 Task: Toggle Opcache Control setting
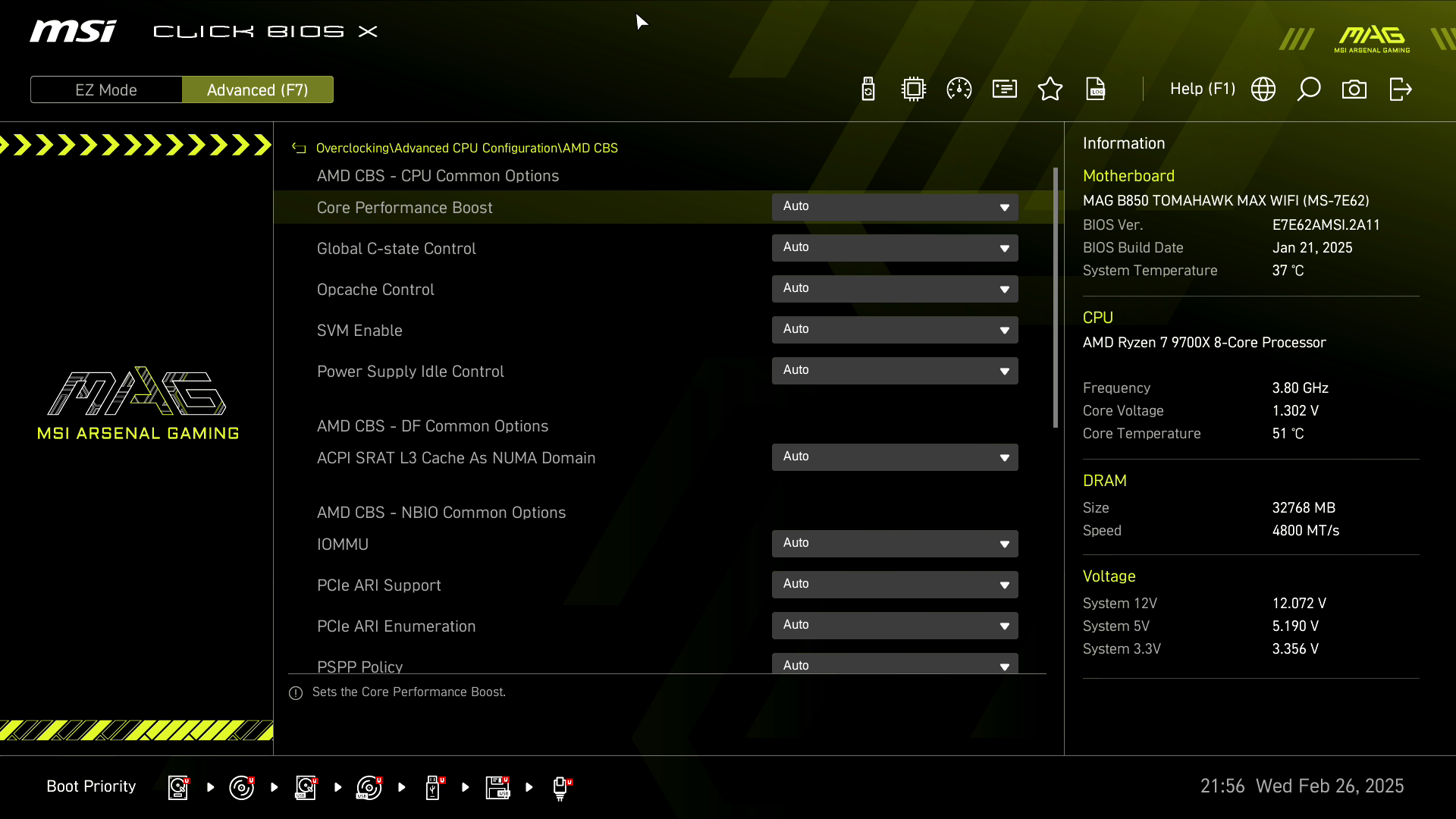(894, 288)
